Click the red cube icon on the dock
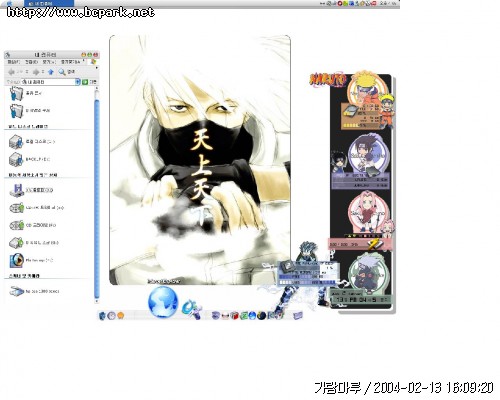 [x=234, y=315]
